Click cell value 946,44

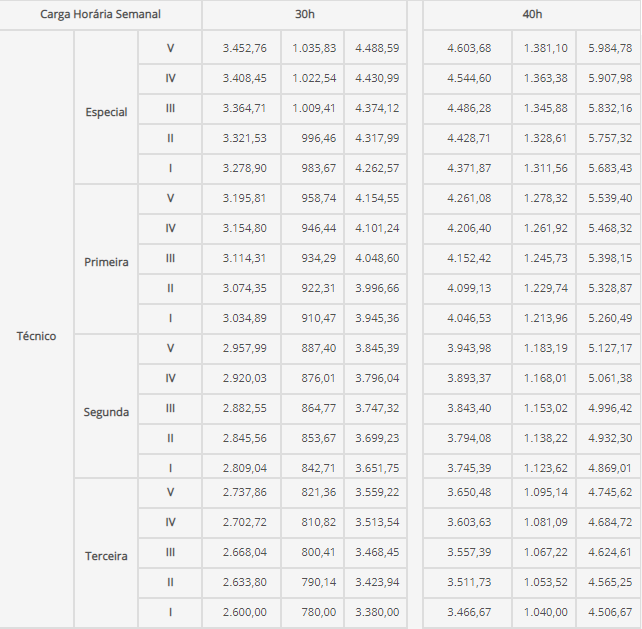pos(319,228)
